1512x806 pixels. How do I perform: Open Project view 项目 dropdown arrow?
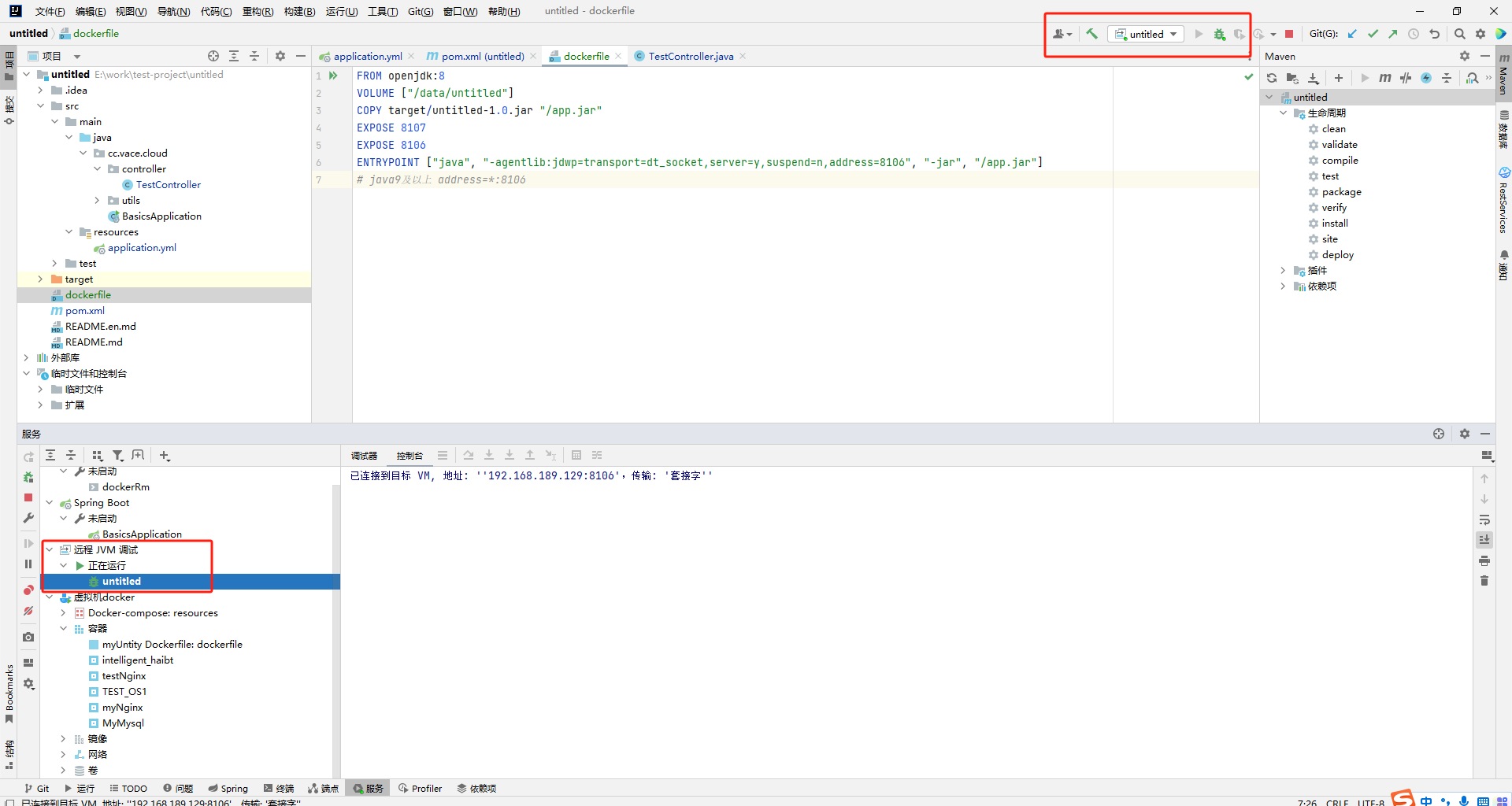pyautogui.click(x=77, y=57)
